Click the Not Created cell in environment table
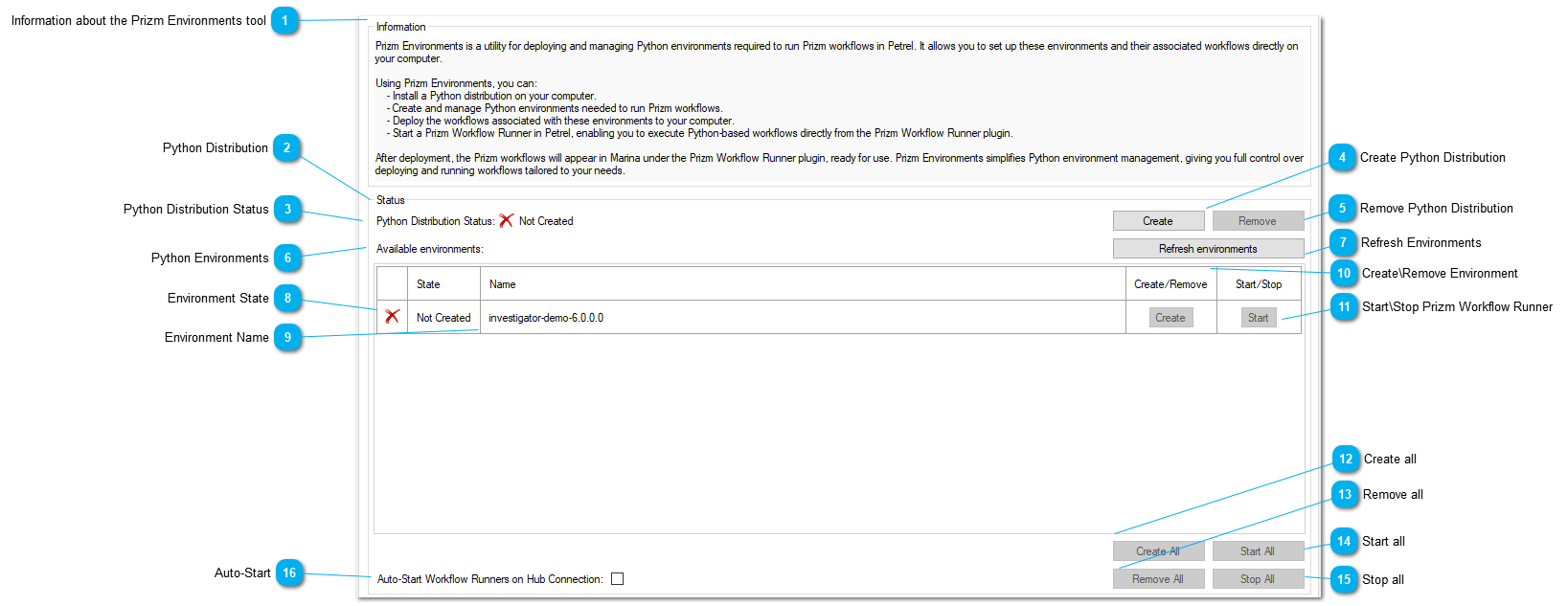The image size is (1568, 606). 443,318
